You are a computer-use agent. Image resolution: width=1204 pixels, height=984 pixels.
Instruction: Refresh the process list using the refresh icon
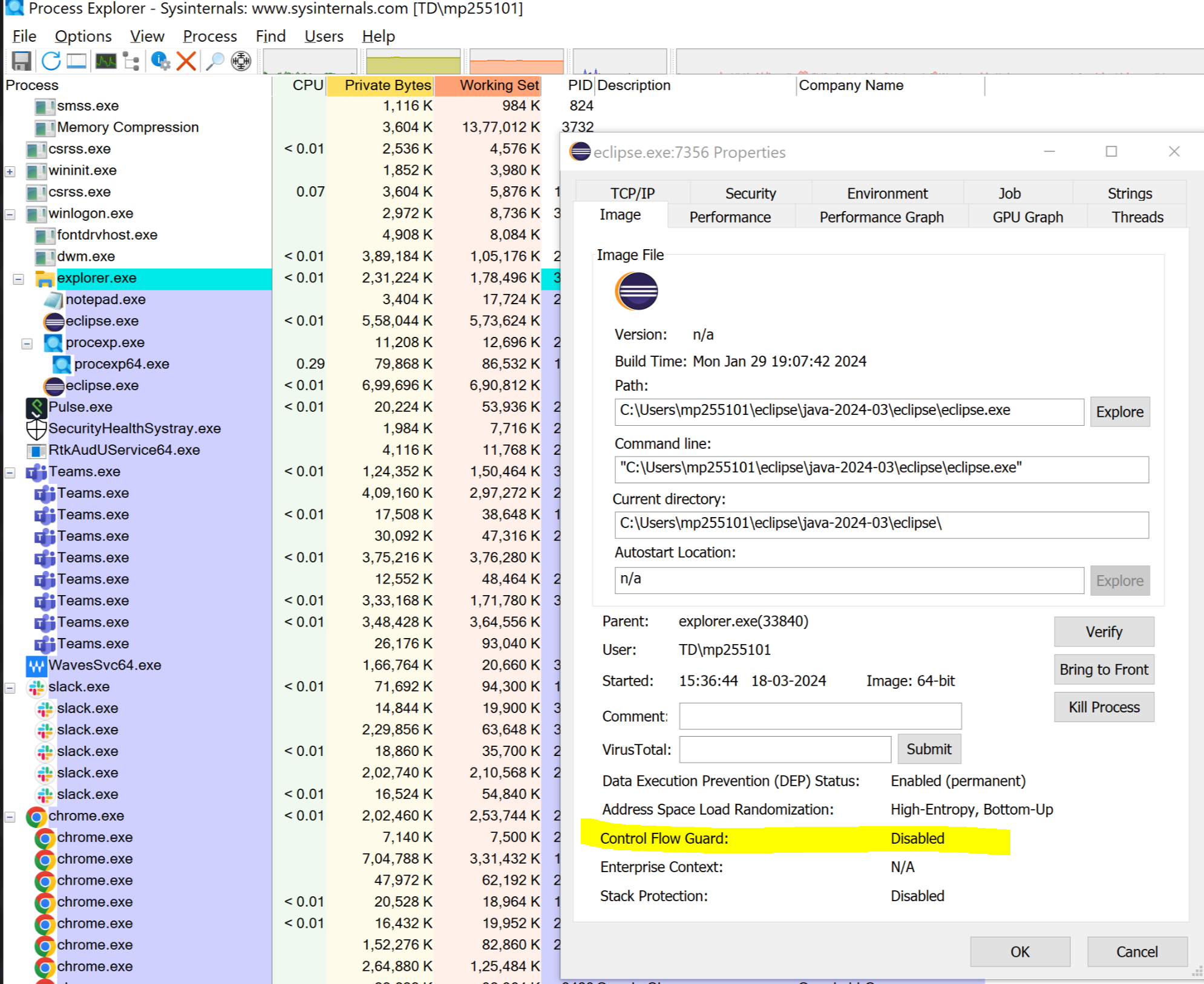tap(51, 61)
